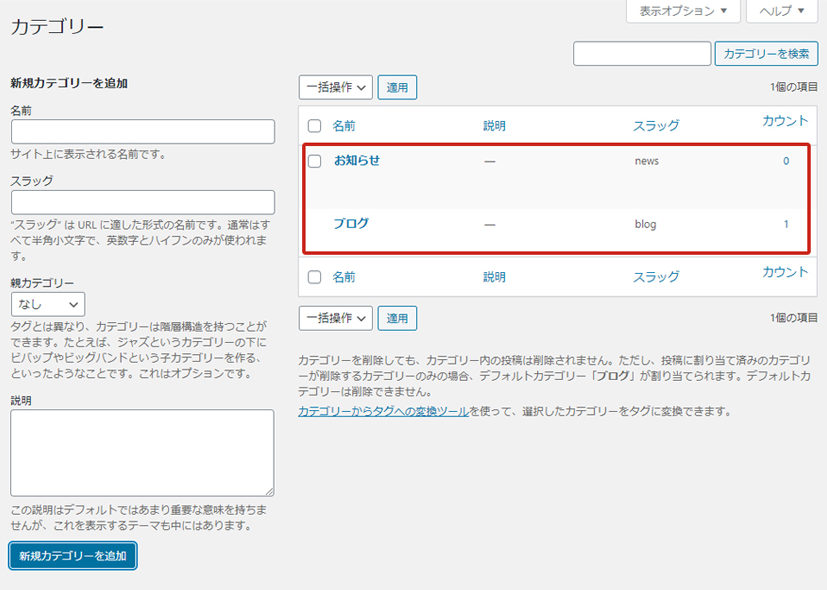This screenshot has height=590, width=827.
Task: Toggle the select-all checkbox in table footer
Action: 314,277
